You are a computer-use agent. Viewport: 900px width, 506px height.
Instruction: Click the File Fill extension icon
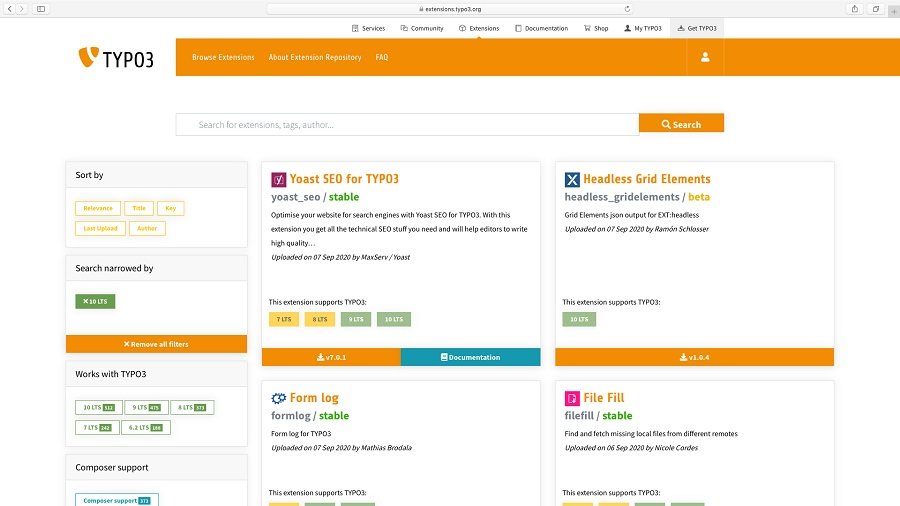(572, 398)
